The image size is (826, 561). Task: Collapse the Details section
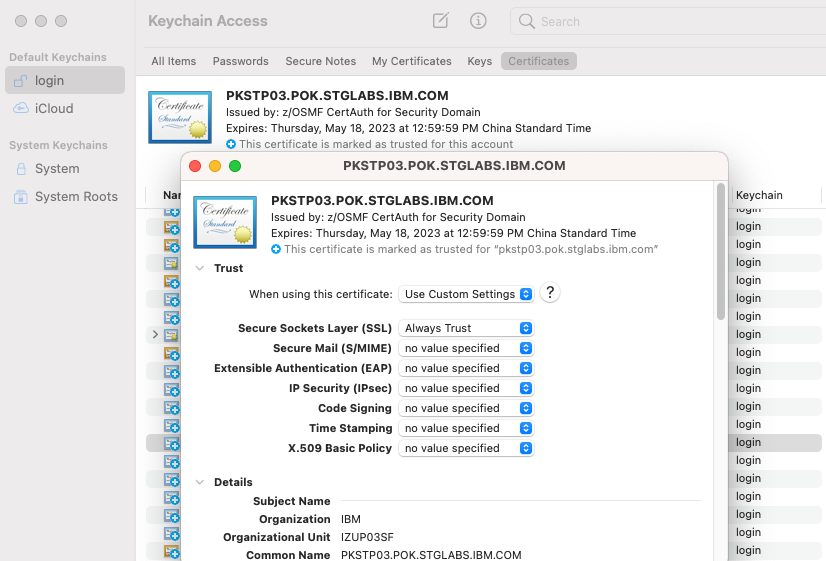200,482
